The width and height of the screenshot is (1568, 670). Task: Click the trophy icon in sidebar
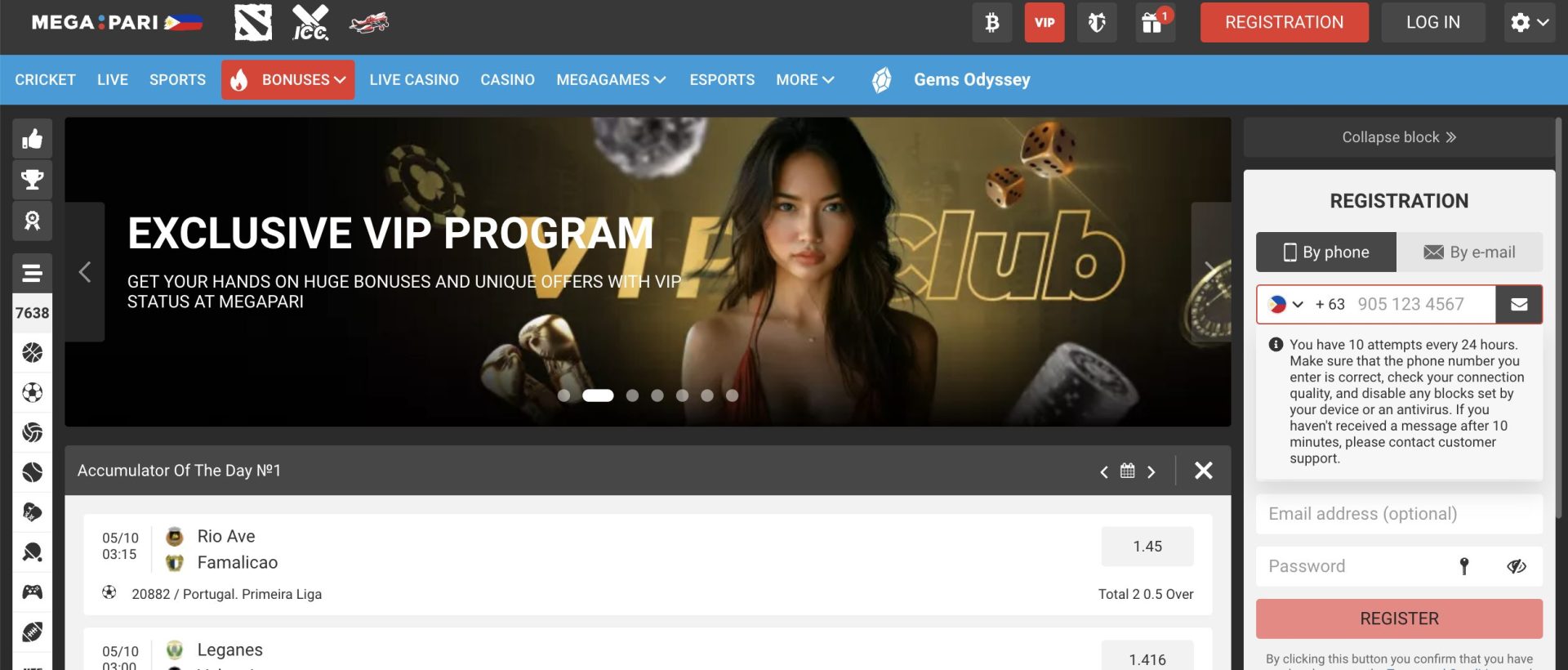point(33,180)
